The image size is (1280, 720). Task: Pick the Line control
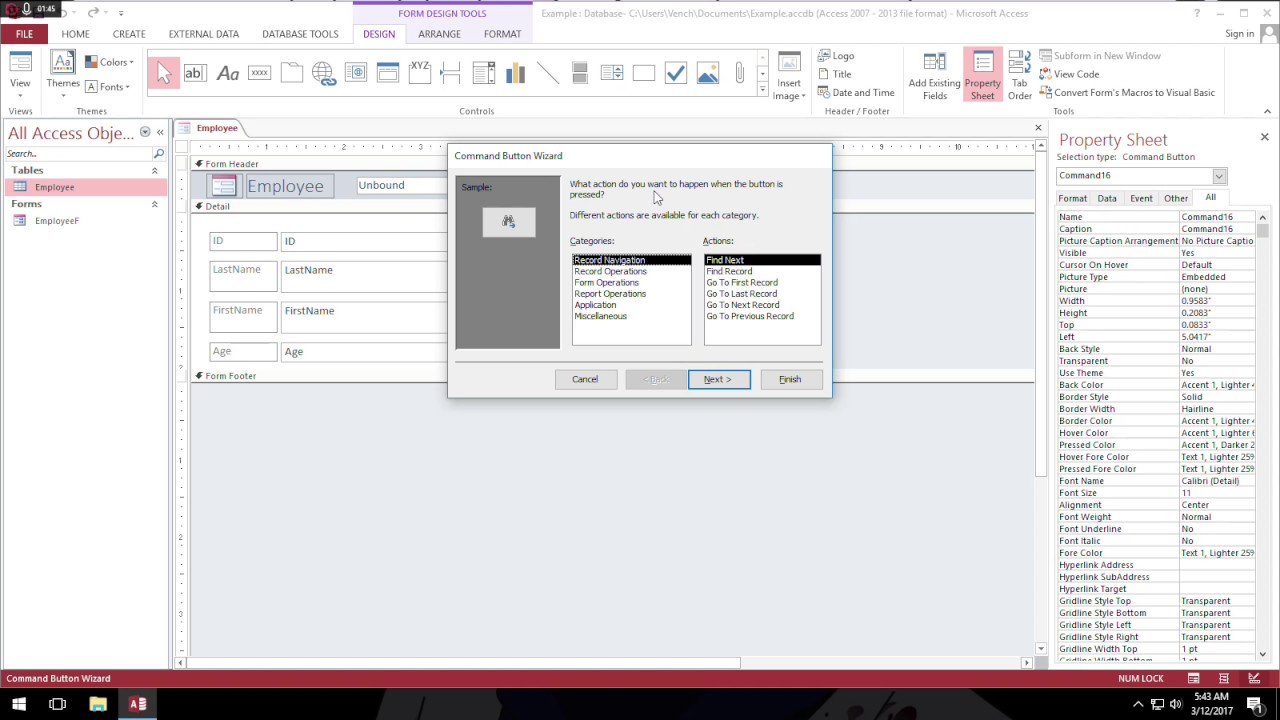coord(547,73)
